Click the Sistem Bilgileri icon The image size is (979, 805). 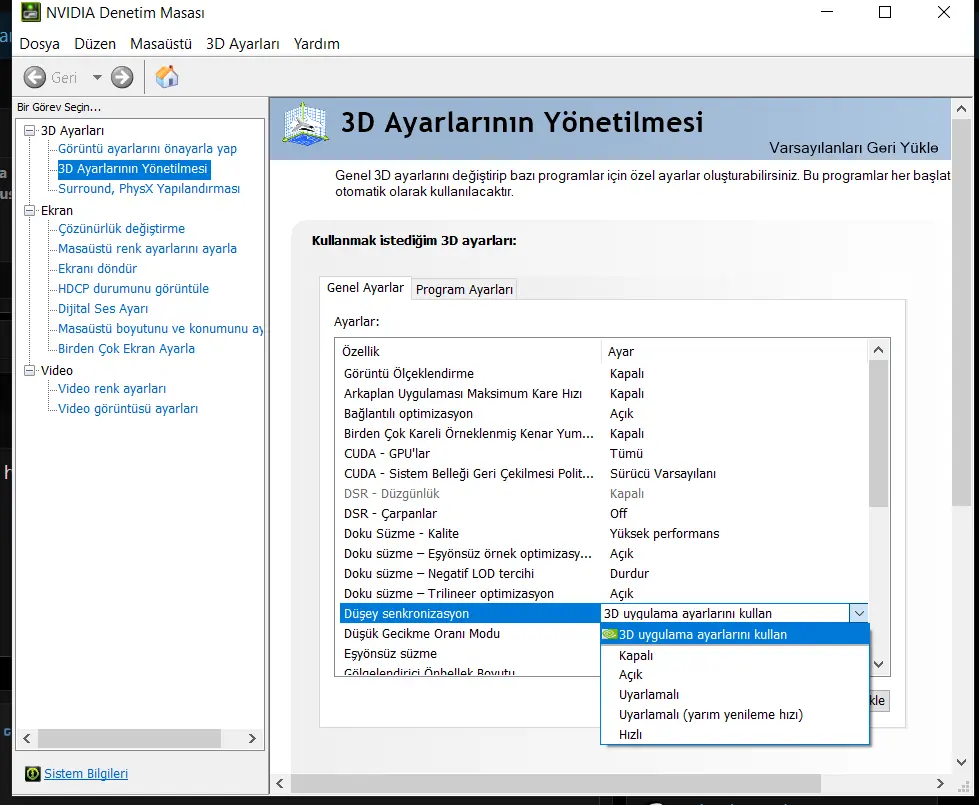pos(32,774)
